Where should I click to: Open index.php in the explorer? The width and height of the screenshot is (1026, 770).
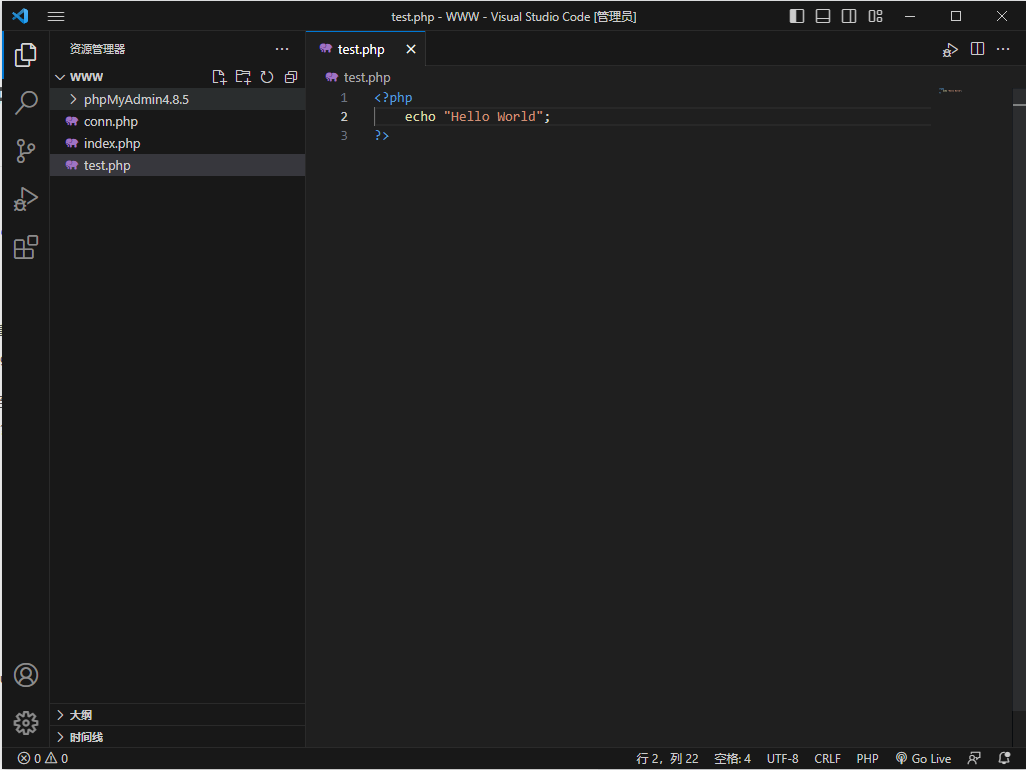(177, 143)
